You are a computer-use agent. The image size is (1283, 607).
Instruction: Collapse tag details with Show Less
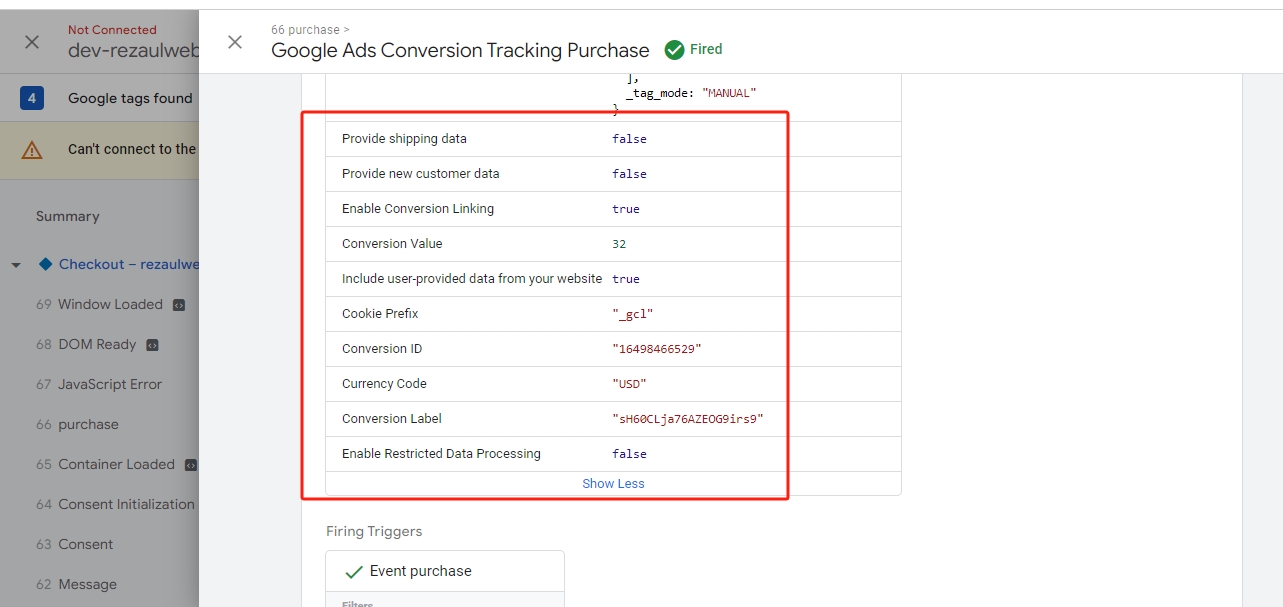coord(613,483)
